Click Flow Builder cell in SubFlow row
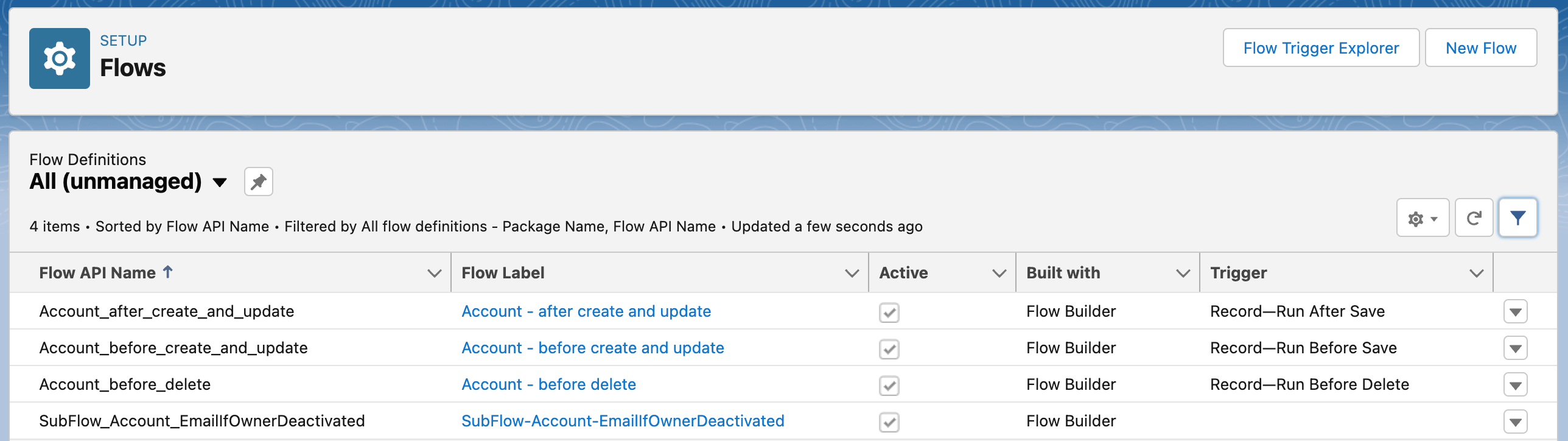 pyautogui.click(x=1071, y=421)
